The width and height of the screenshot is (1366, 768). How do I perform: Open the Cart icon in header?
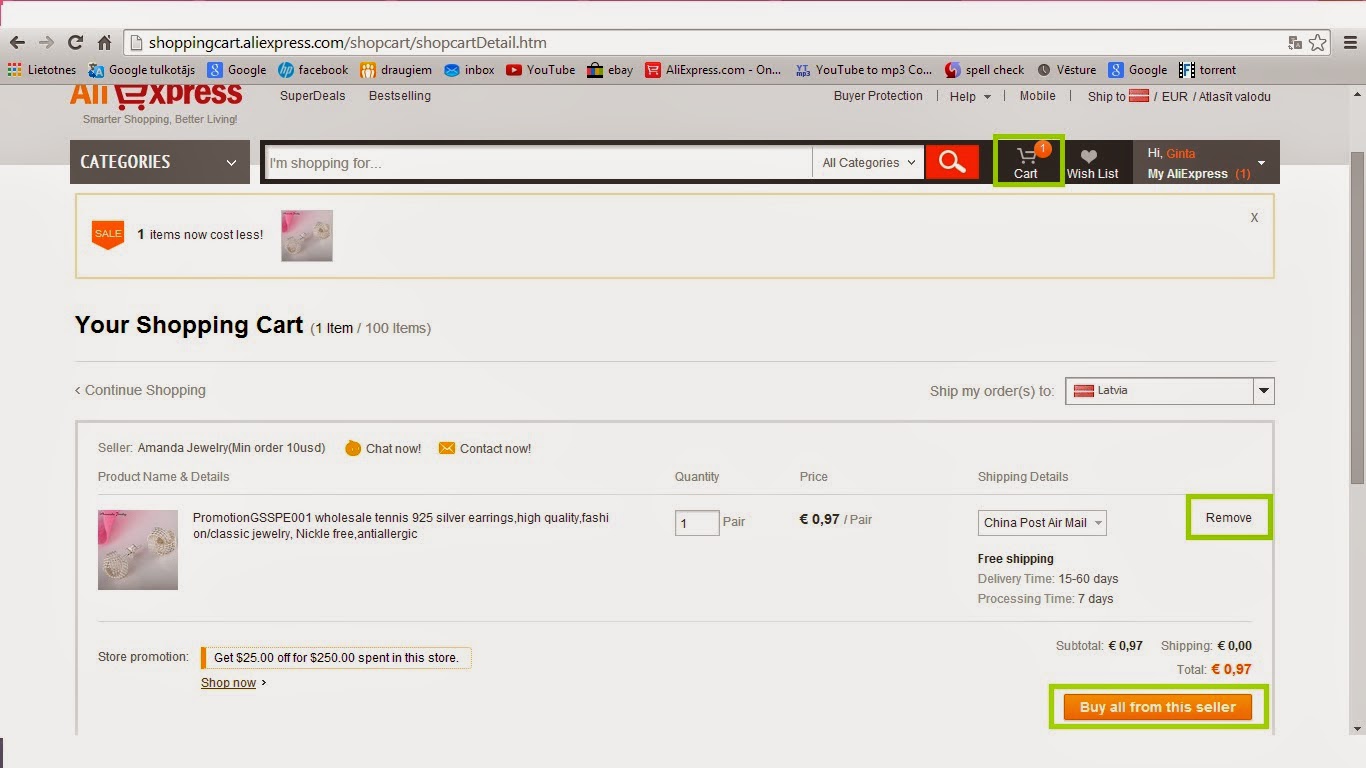[1027, 161]
